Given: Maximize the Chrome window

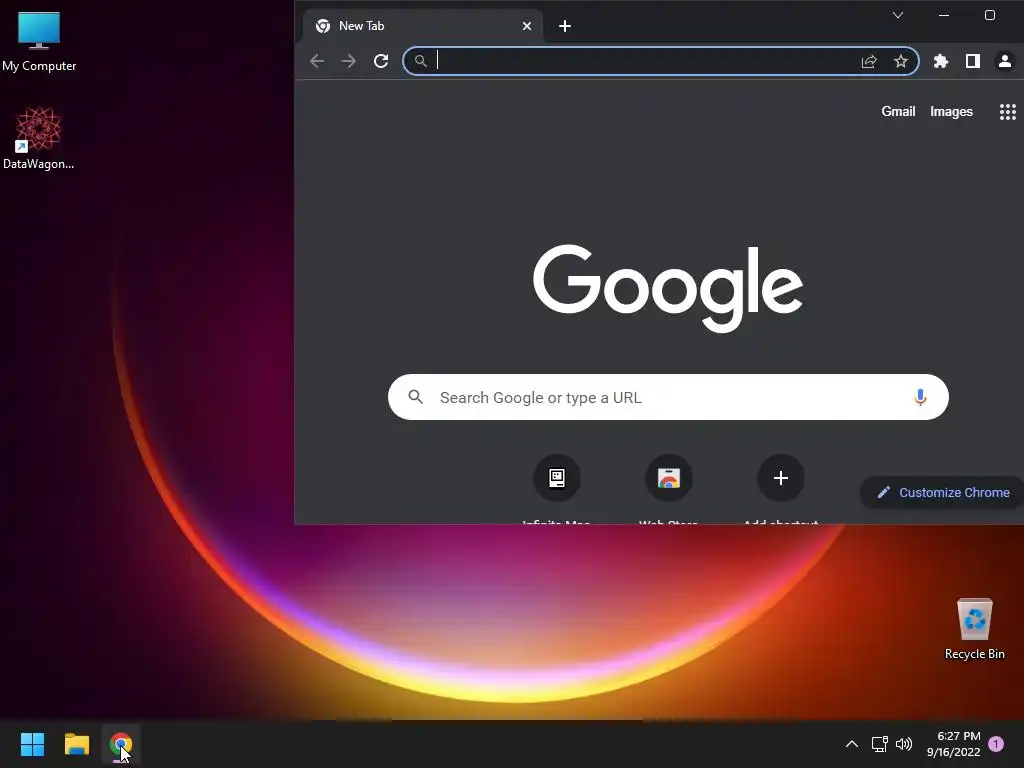Looking at the screenshot, I should coord(989,15).
